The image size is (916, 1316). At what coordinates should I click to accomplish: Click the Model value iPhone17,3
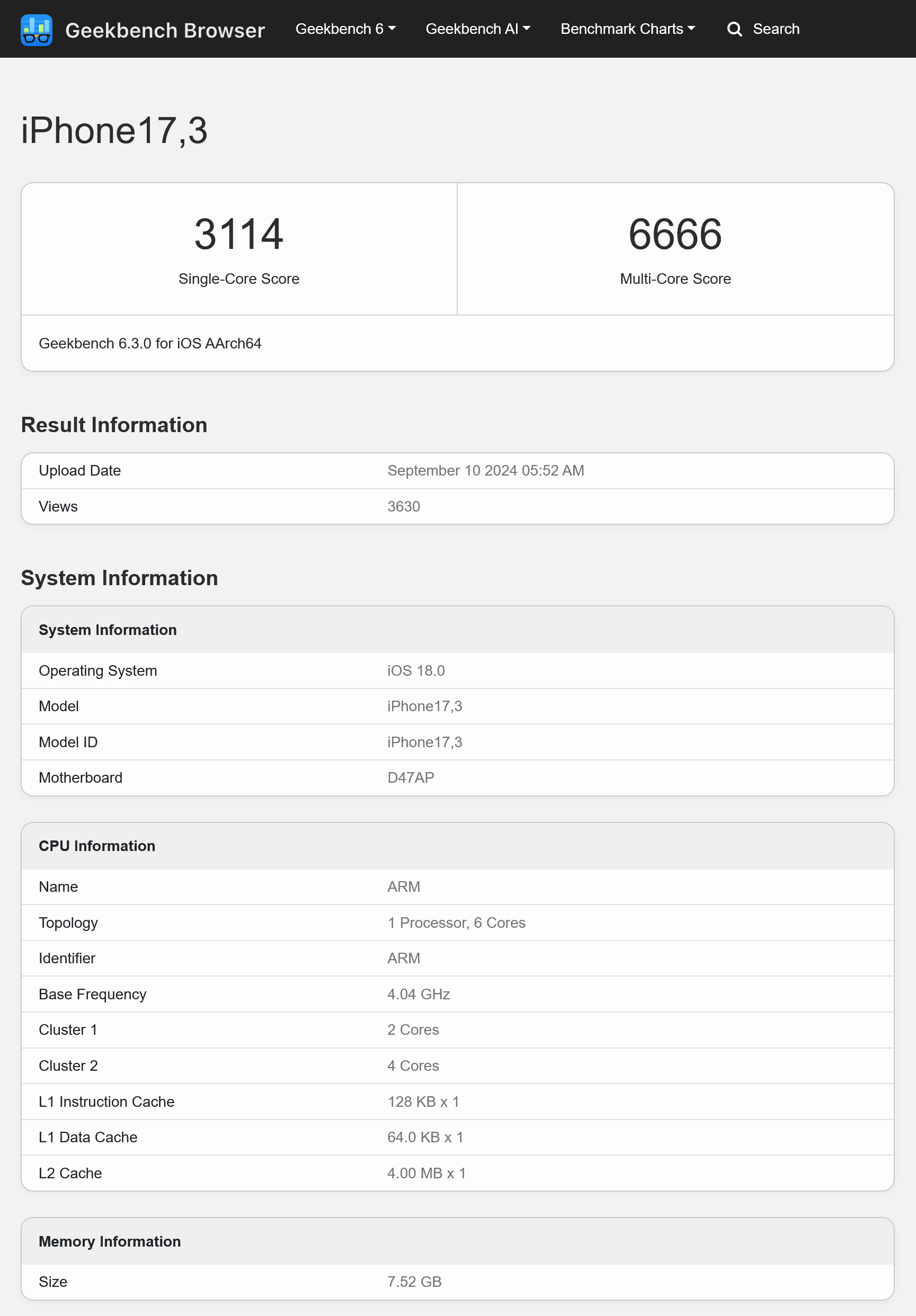click(424, 706)
